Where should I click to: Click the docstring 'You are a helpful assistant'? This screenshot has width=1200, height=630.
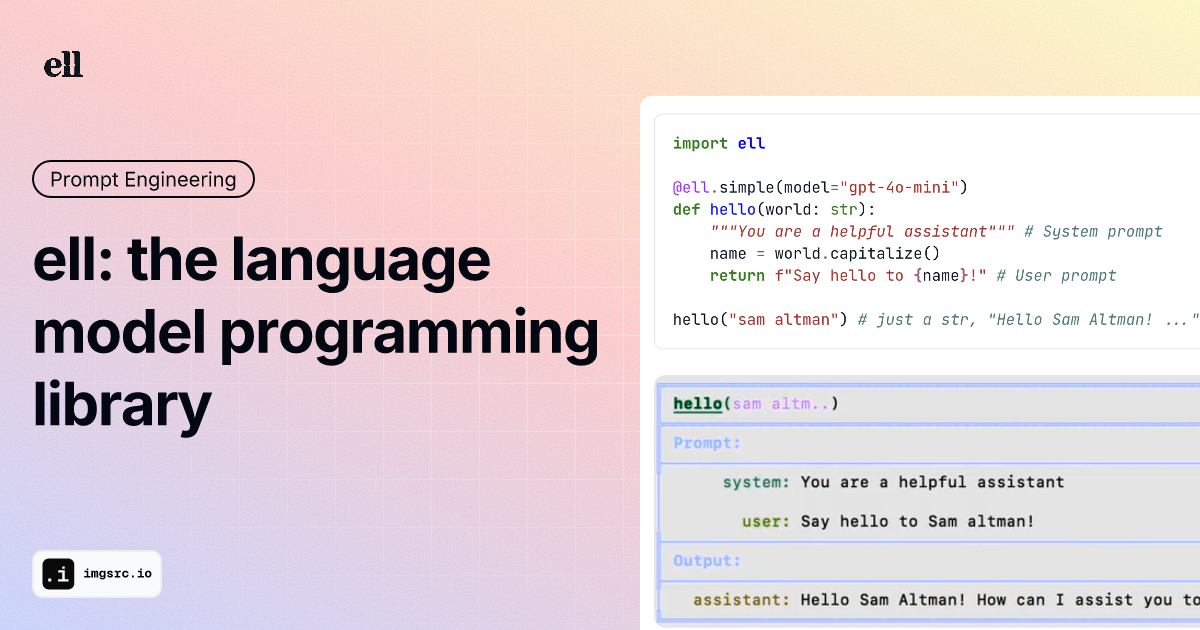tap(863, 231)
